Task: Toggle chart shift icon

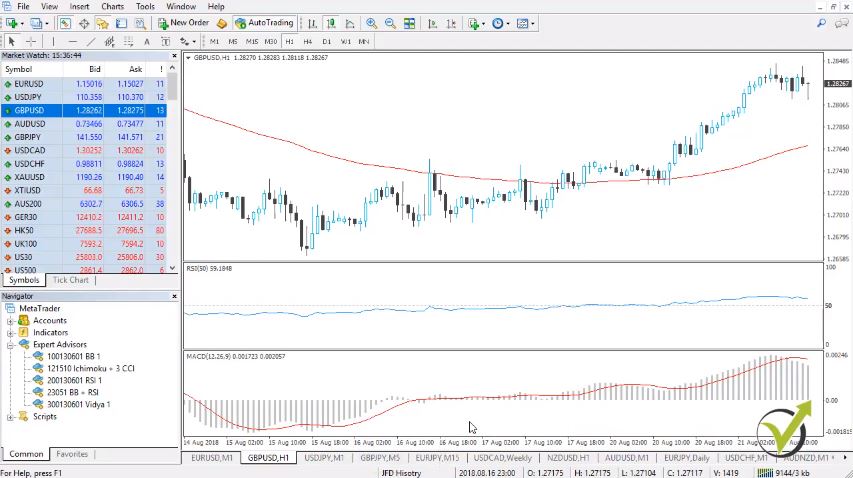Action: (x=451, y=23)
